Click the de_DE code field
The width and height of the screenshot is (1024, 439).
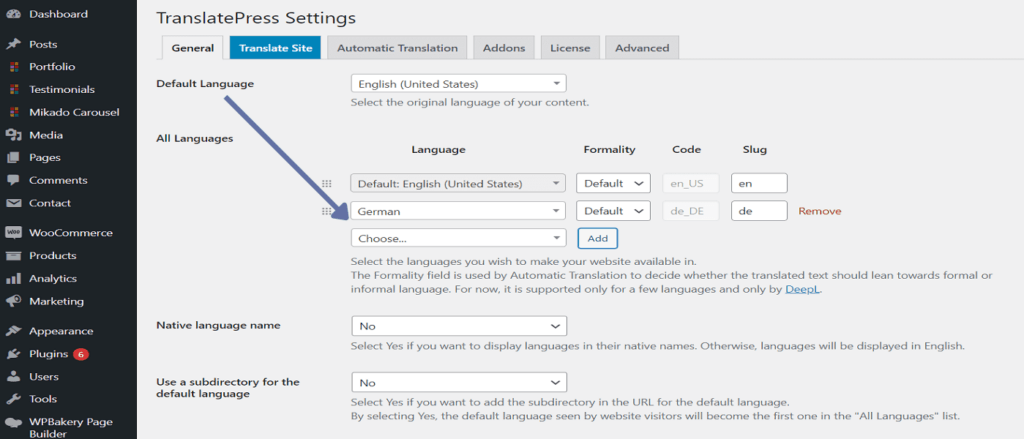tap(690, 211)
